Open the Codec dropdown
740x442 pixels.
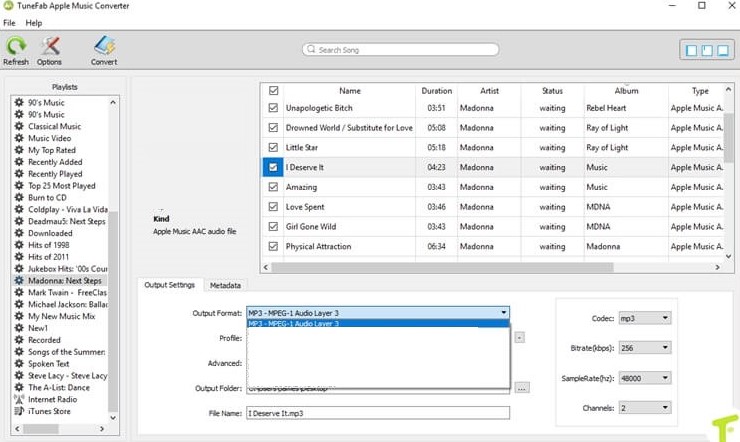pyautogui.click(x=645, y=318)
